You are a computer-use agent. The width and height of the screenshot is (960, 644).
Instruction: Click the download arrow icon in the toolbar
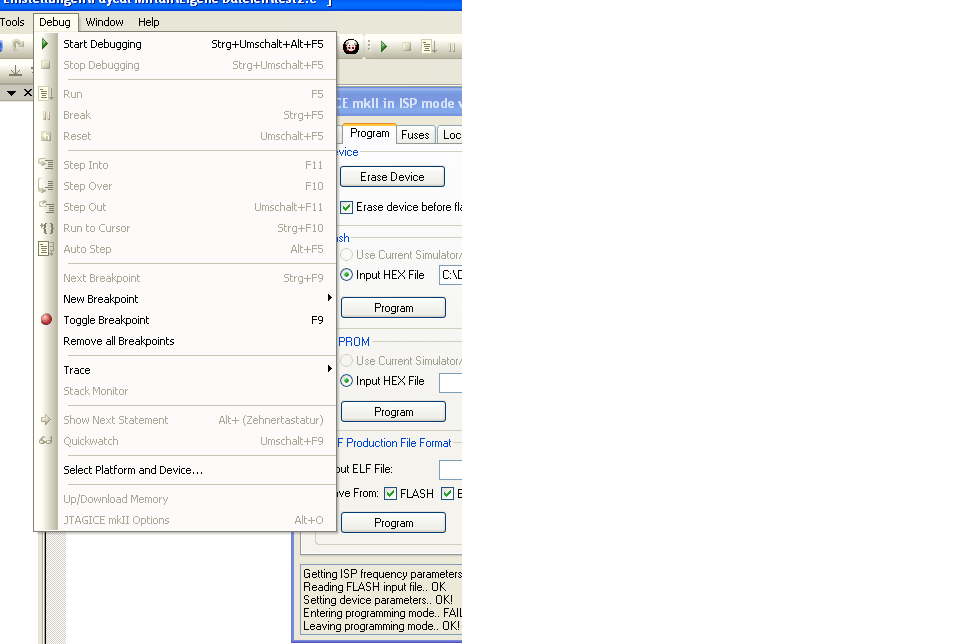click(15, 71)
